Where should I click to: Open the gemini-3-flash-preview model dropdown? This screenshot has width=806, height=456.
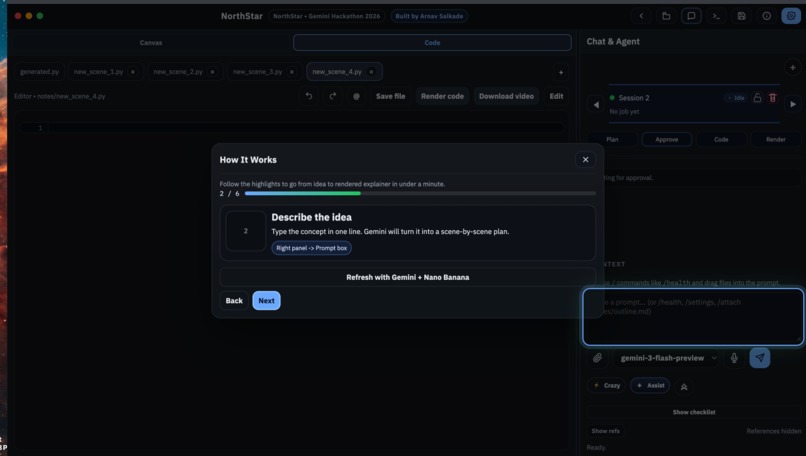click(x=667, y=358)
